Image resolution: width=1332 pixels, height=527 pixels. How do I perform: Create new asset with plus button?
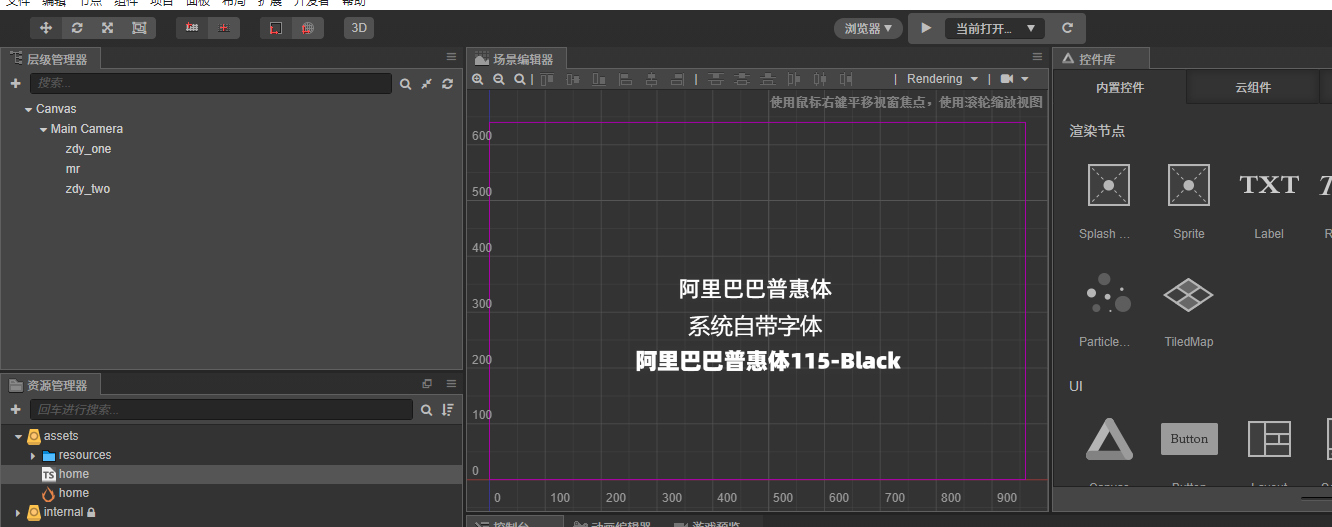click(x=15, y=410)
